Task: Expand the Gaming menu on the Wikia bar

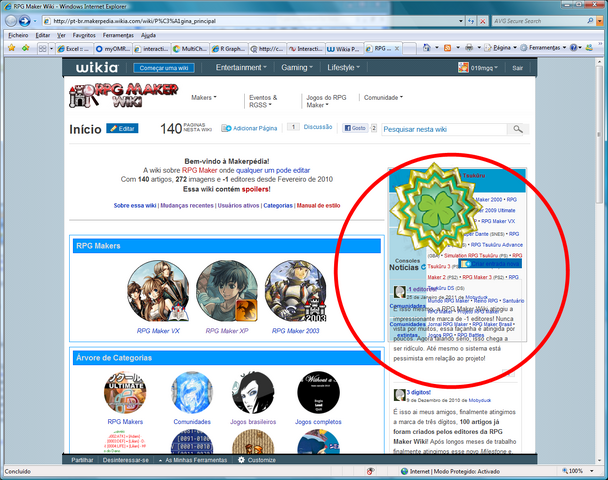Action: click(x=297, y=67)
